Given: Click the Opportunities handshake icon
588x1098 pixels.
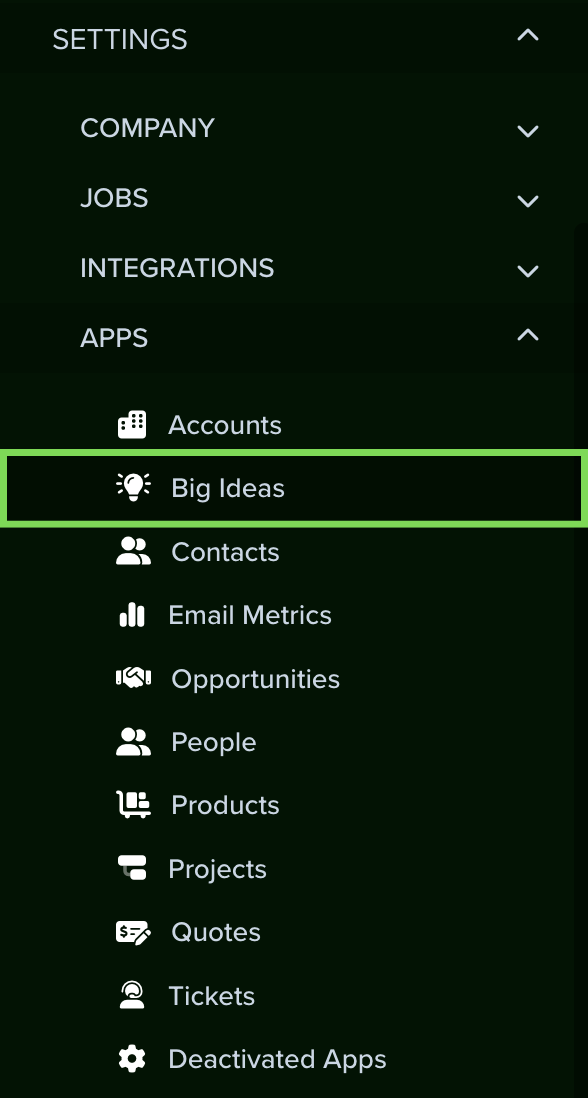Looking at the screenshot, I should (x=133, y=678).
